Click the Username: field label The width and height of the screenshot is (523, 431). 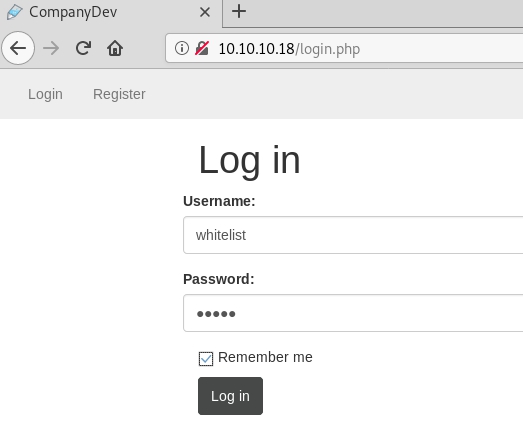pyautogui.click(x=219, y=201)
